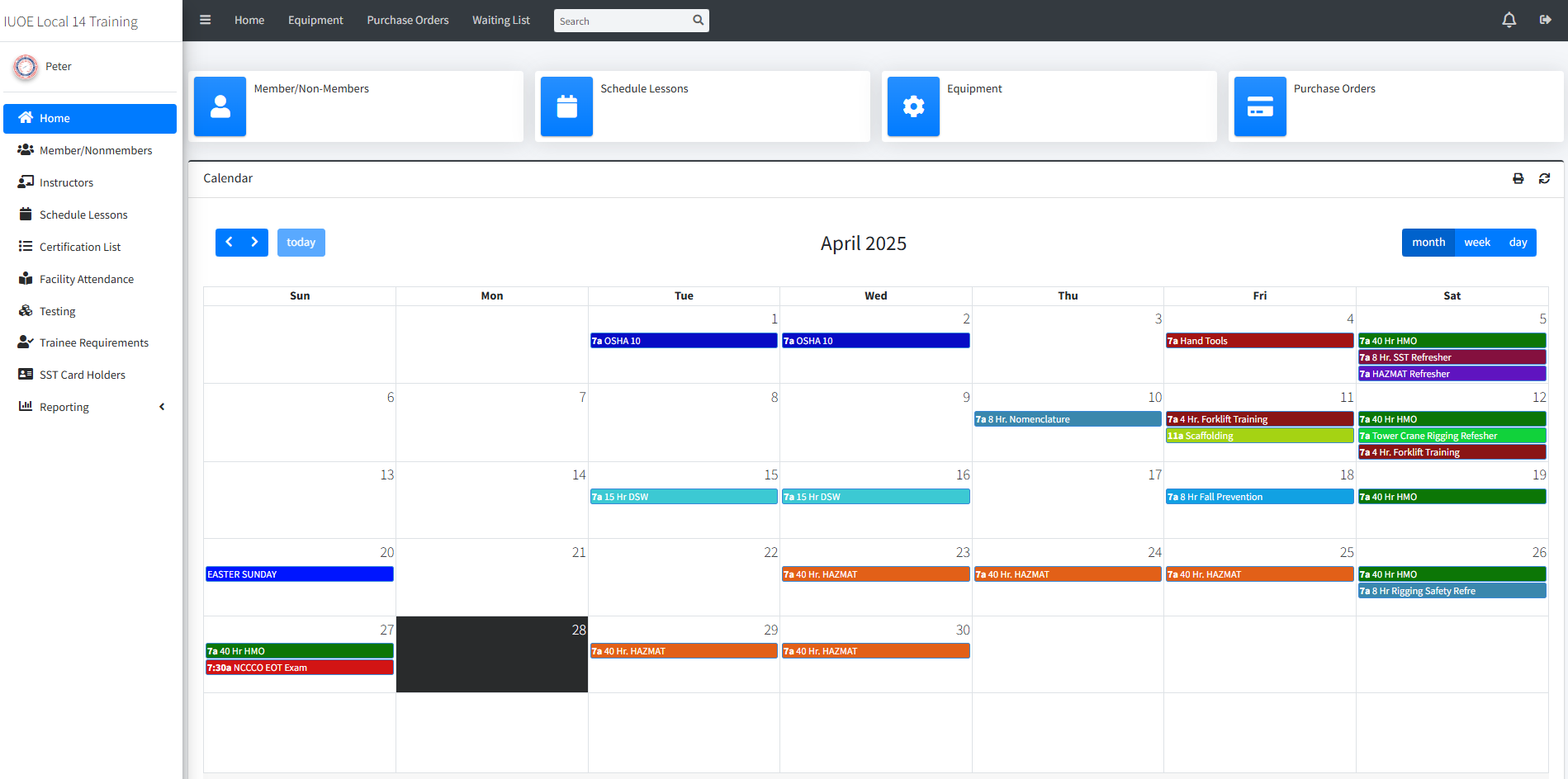Refresh the calendar with the reload icon
The image size is (1568, 779).
click(x=1544, y=178)
